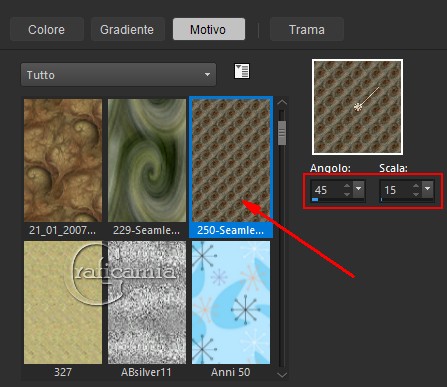Screen dimensions: 447x387
Task: Increase the Angolo value with up arrow
Action: click(347, 186)
